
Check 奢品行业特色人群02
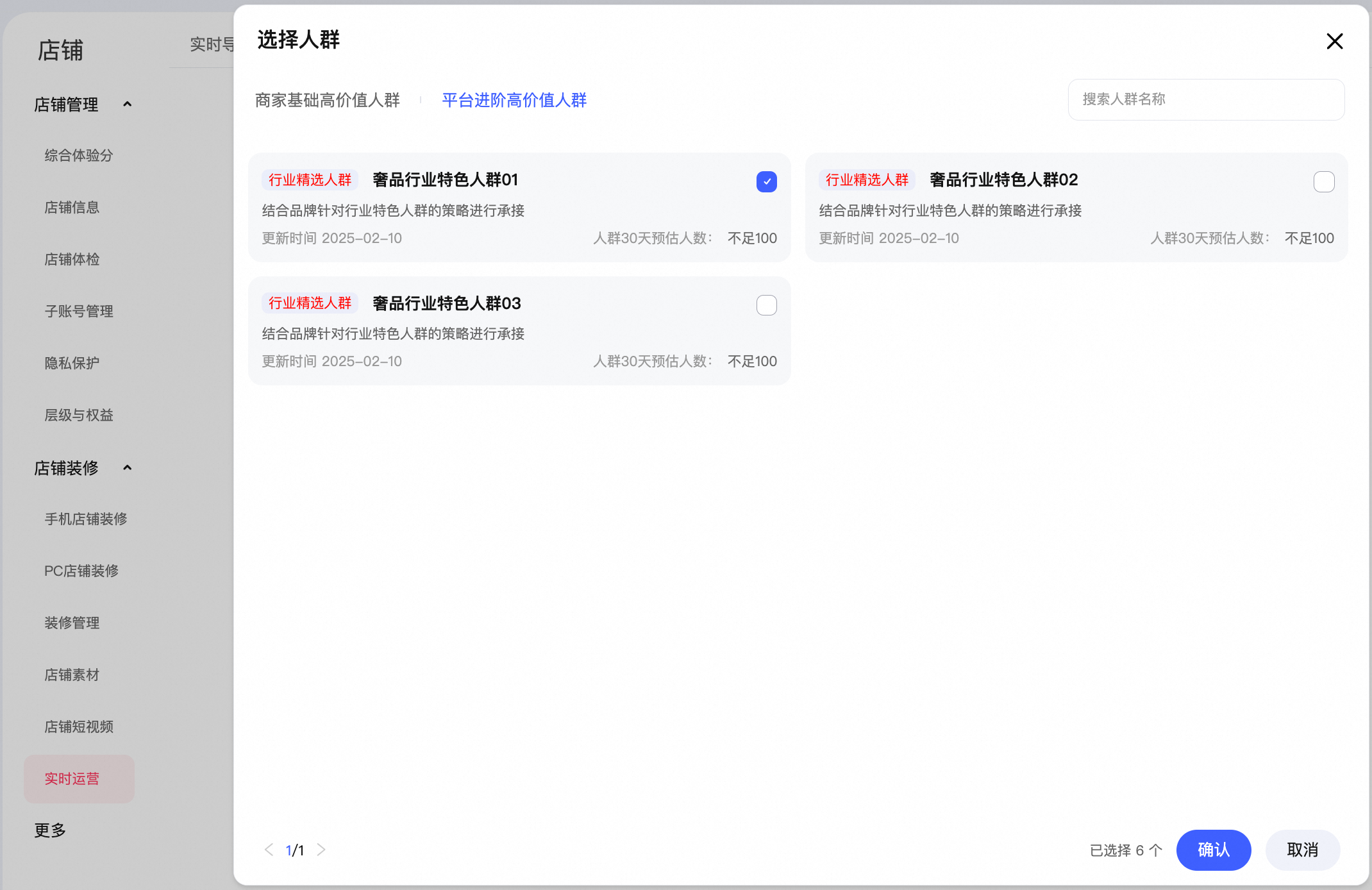click(1323, 181)
